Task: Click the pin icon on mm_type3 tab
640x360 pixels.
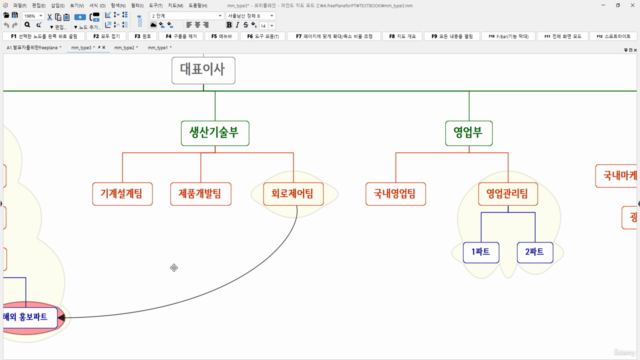Action: coord(99,47)
